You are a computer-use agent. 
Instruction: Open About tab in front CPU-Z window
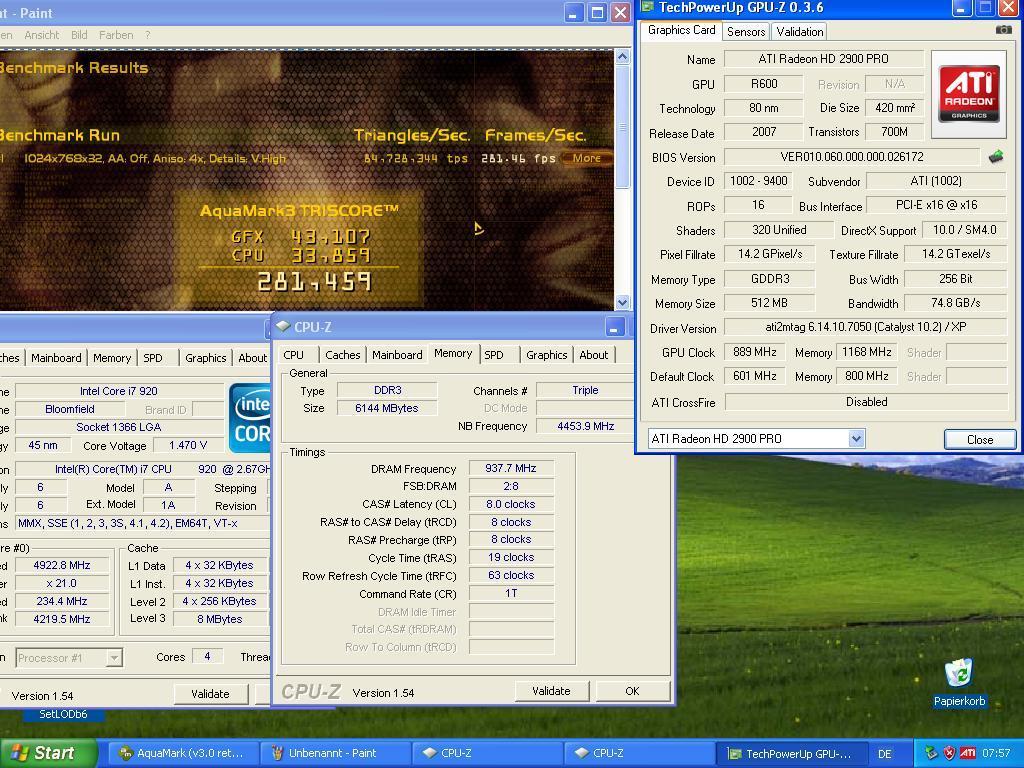pyautogui.click(x=594, y=355)
